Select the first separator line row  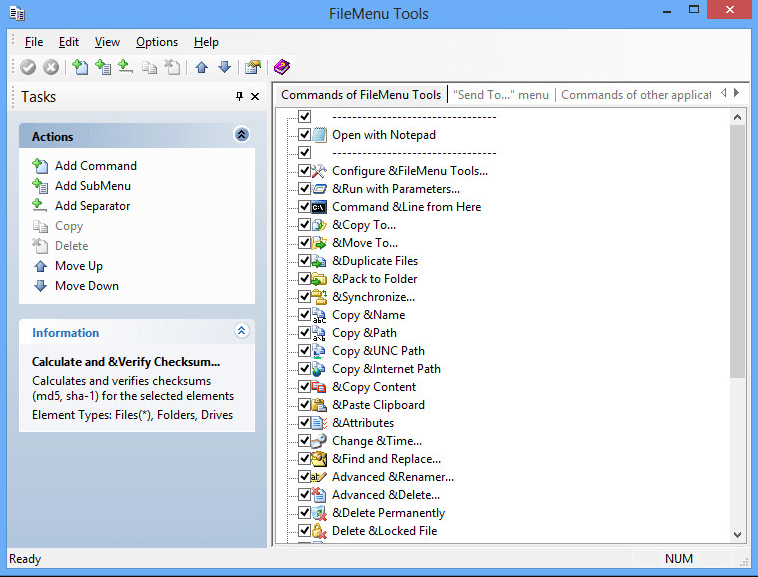414,117
